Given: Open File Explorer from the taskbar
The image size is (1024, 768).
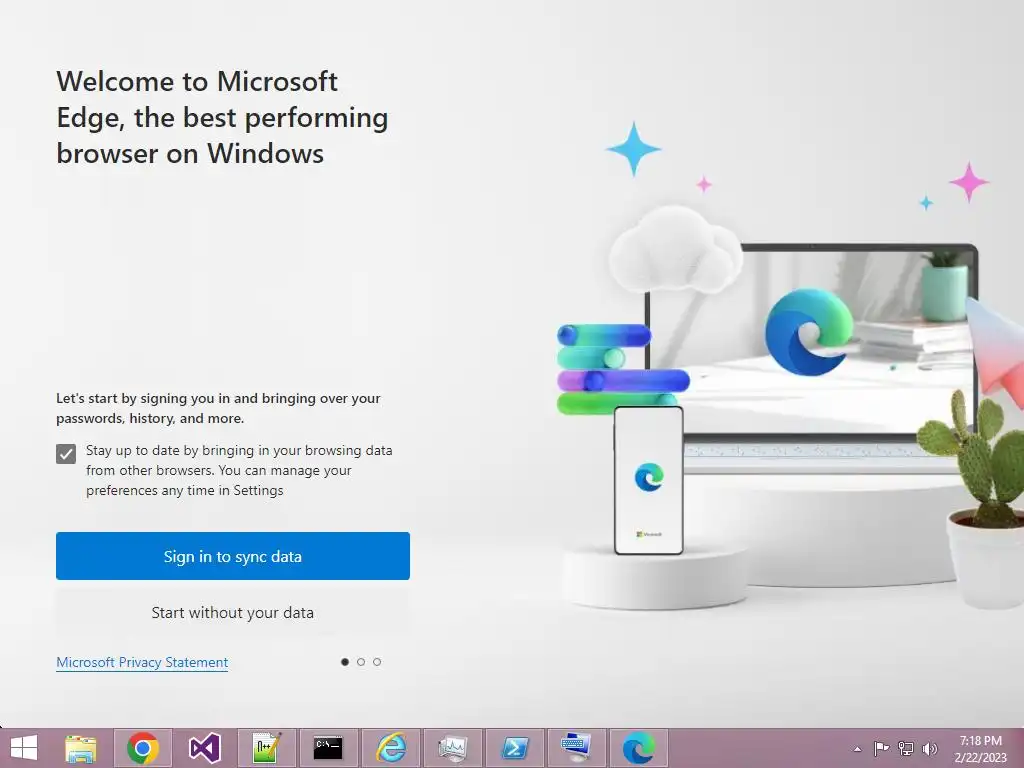Looking at the screenshot, I should click(81, 748).
